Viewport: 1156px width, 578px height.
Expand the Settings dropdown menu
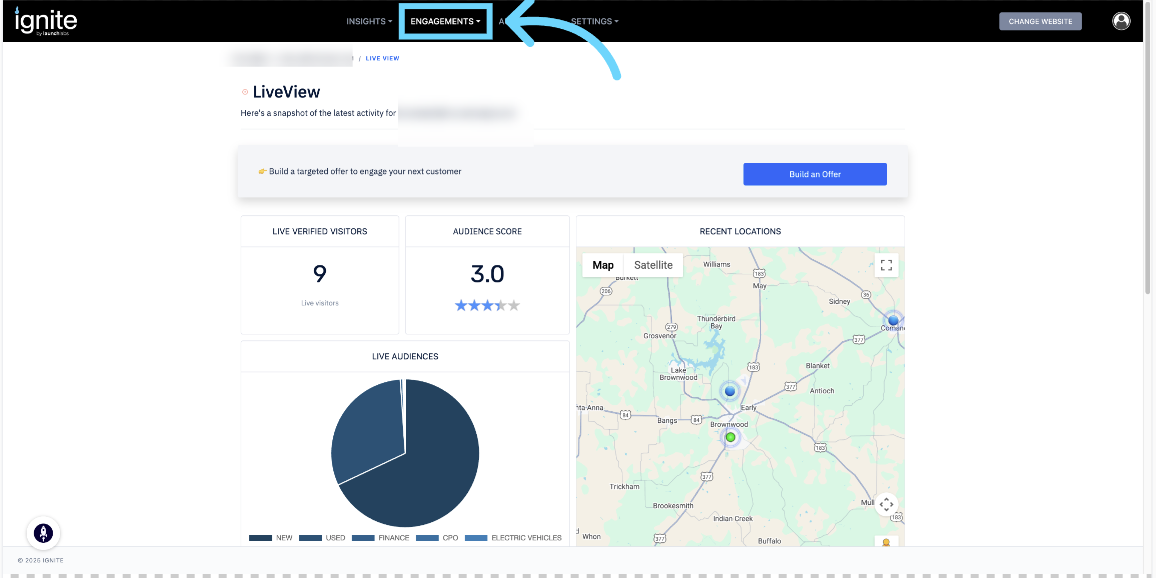(594, 21)
